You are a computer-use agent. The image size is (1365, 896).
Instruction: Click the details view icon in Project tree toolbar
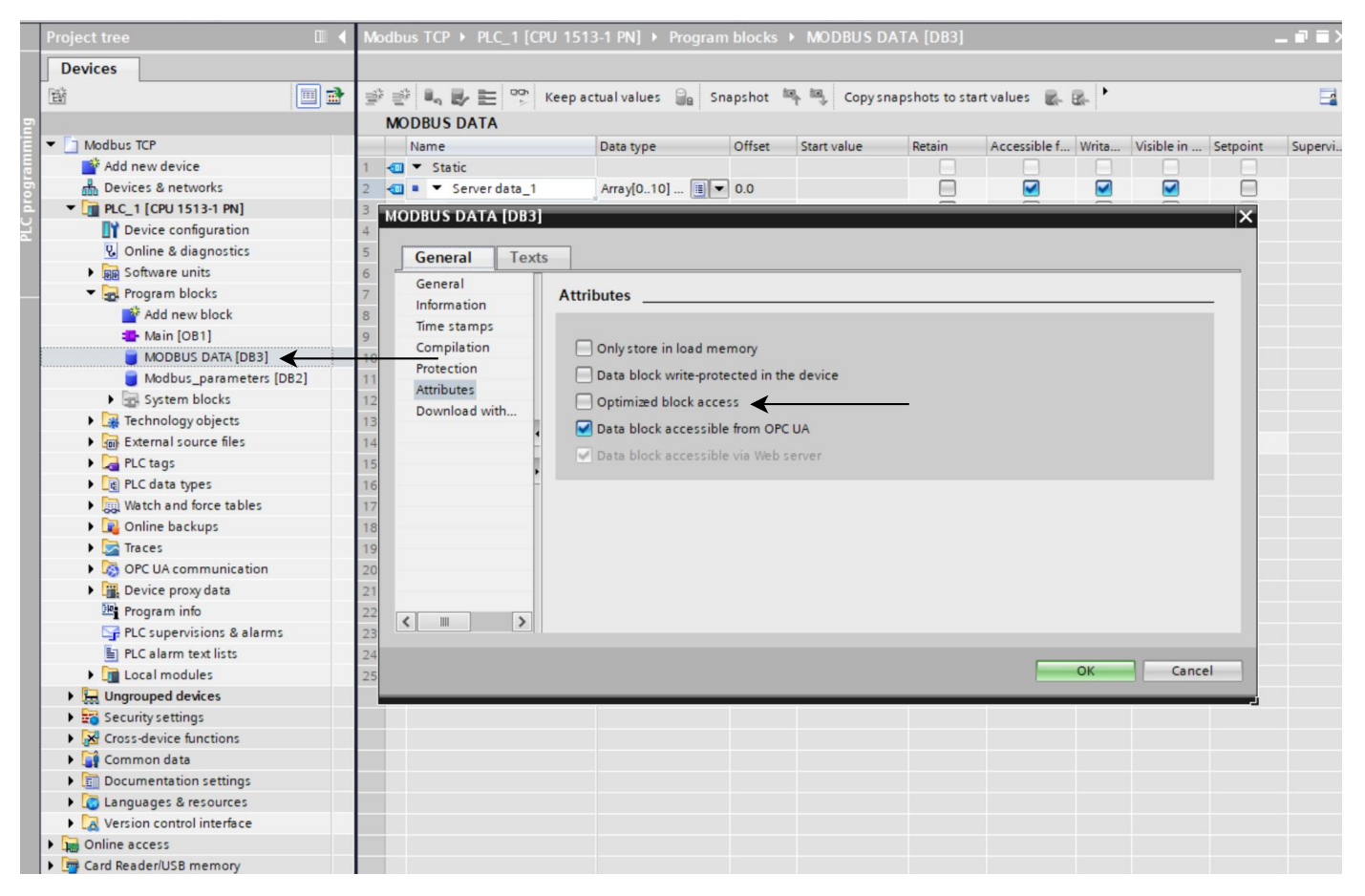pyautogui.click(x=309, y=96)
